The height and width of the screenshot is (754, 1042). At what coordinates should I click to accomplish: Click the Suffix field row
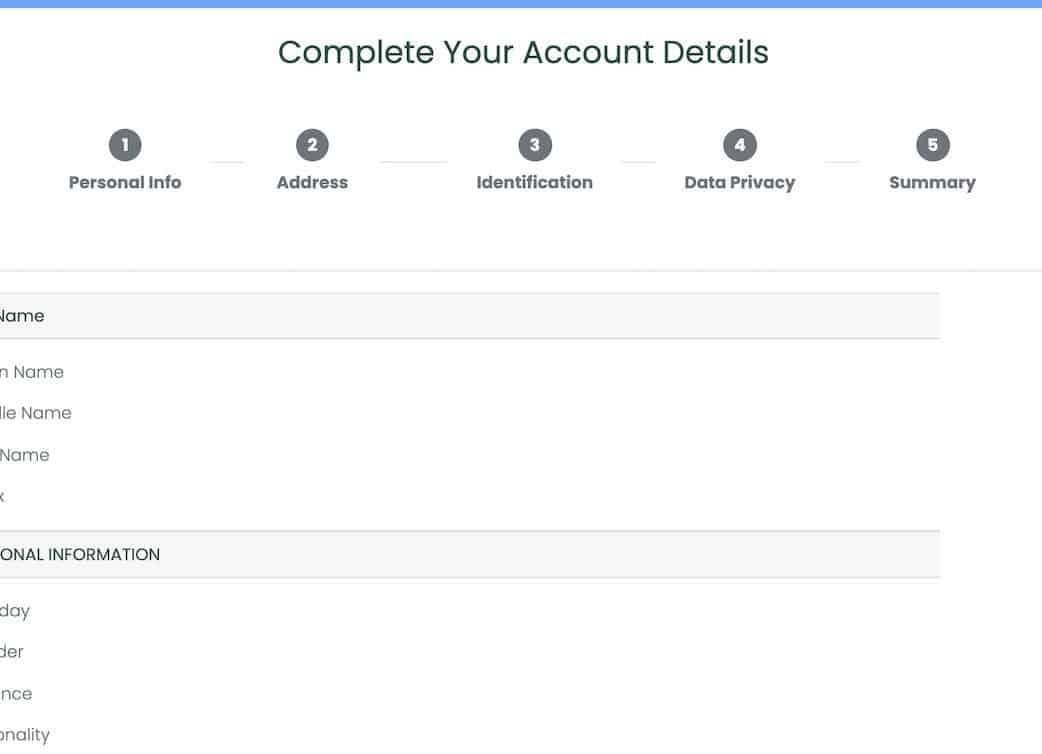(4, 496)
